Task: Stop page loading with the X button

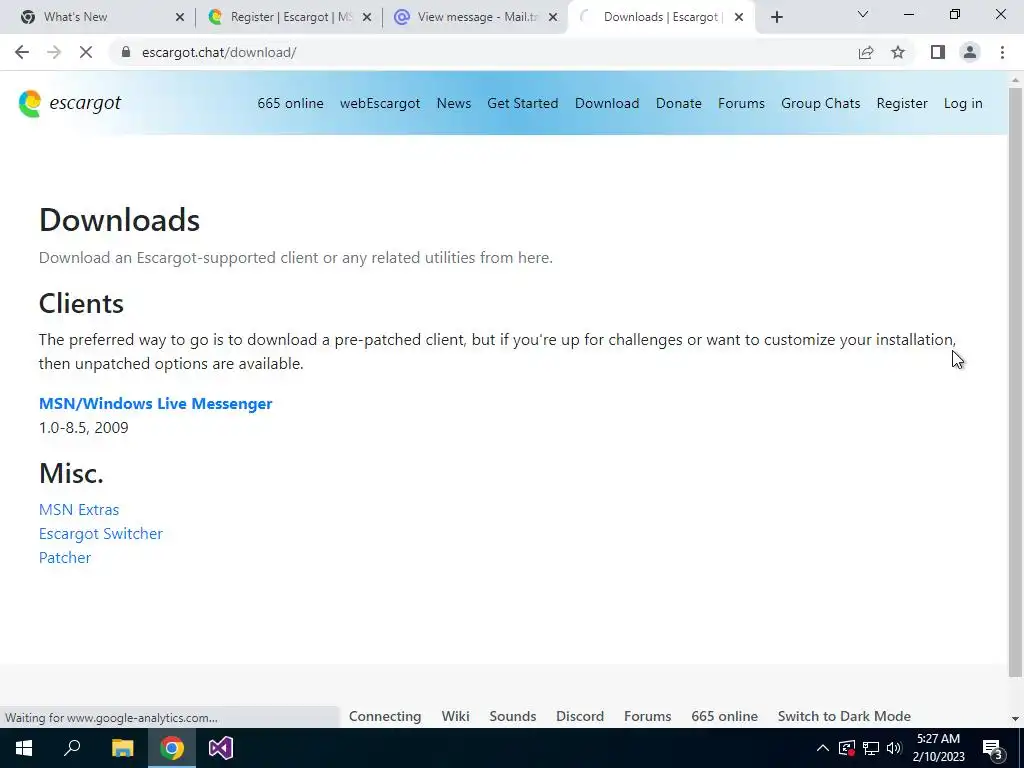Action: 86,52
